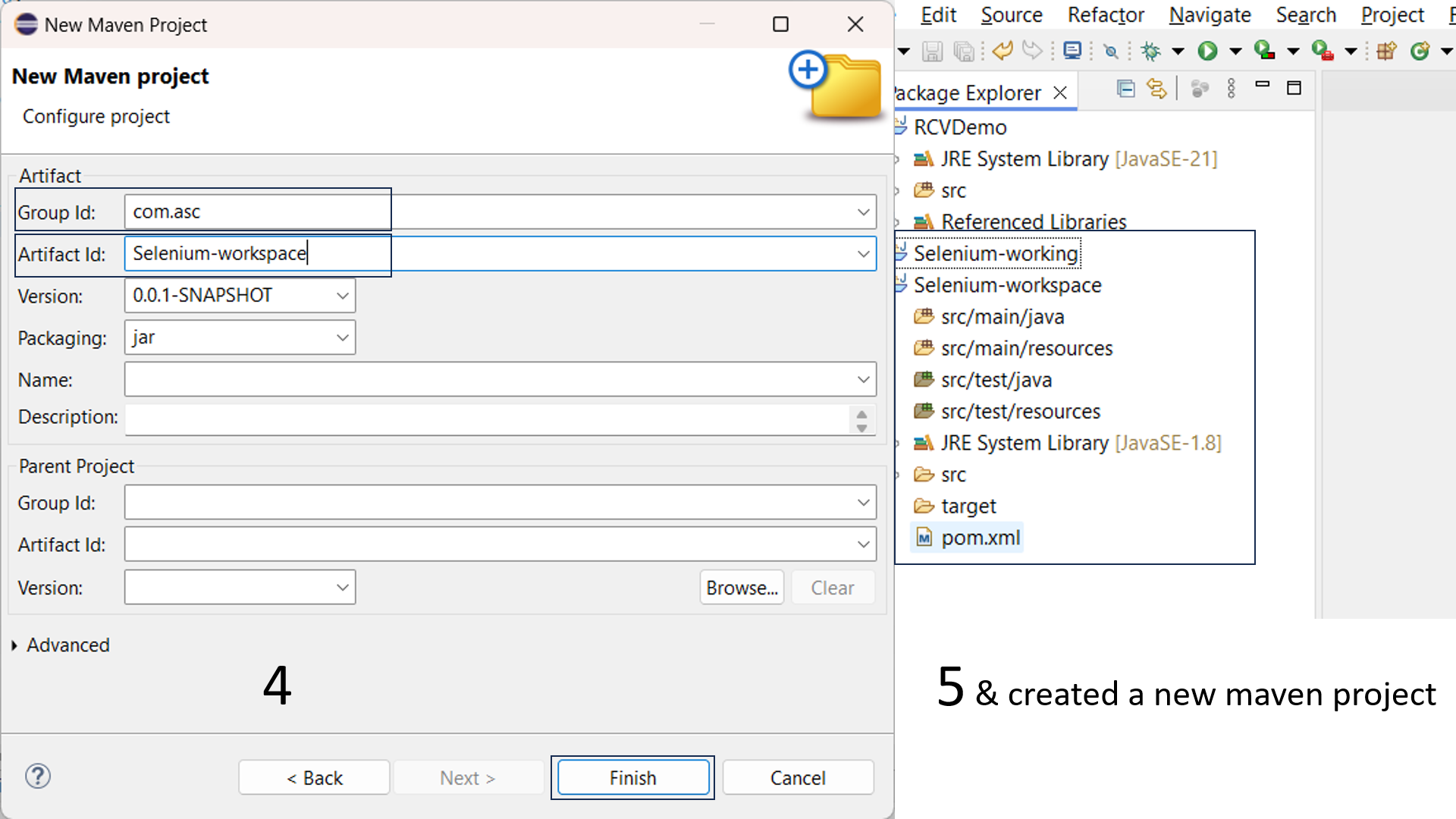Viewport: 1456px width, 819px height.
Task: Click the Skip All Breakpoints icon
Action: pos(1111,50)
